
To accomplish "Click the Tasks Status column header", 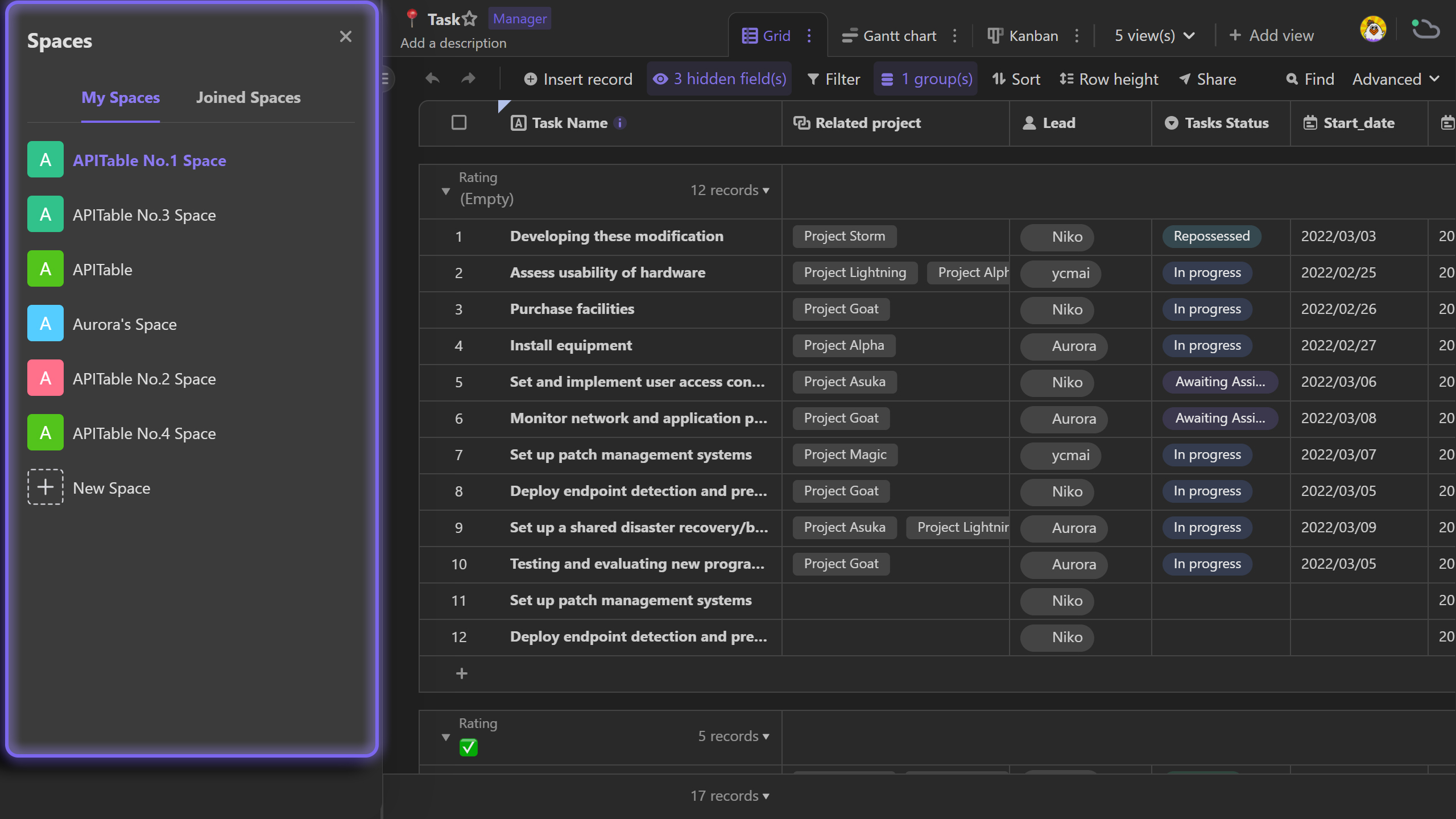I will [1221, 123].
